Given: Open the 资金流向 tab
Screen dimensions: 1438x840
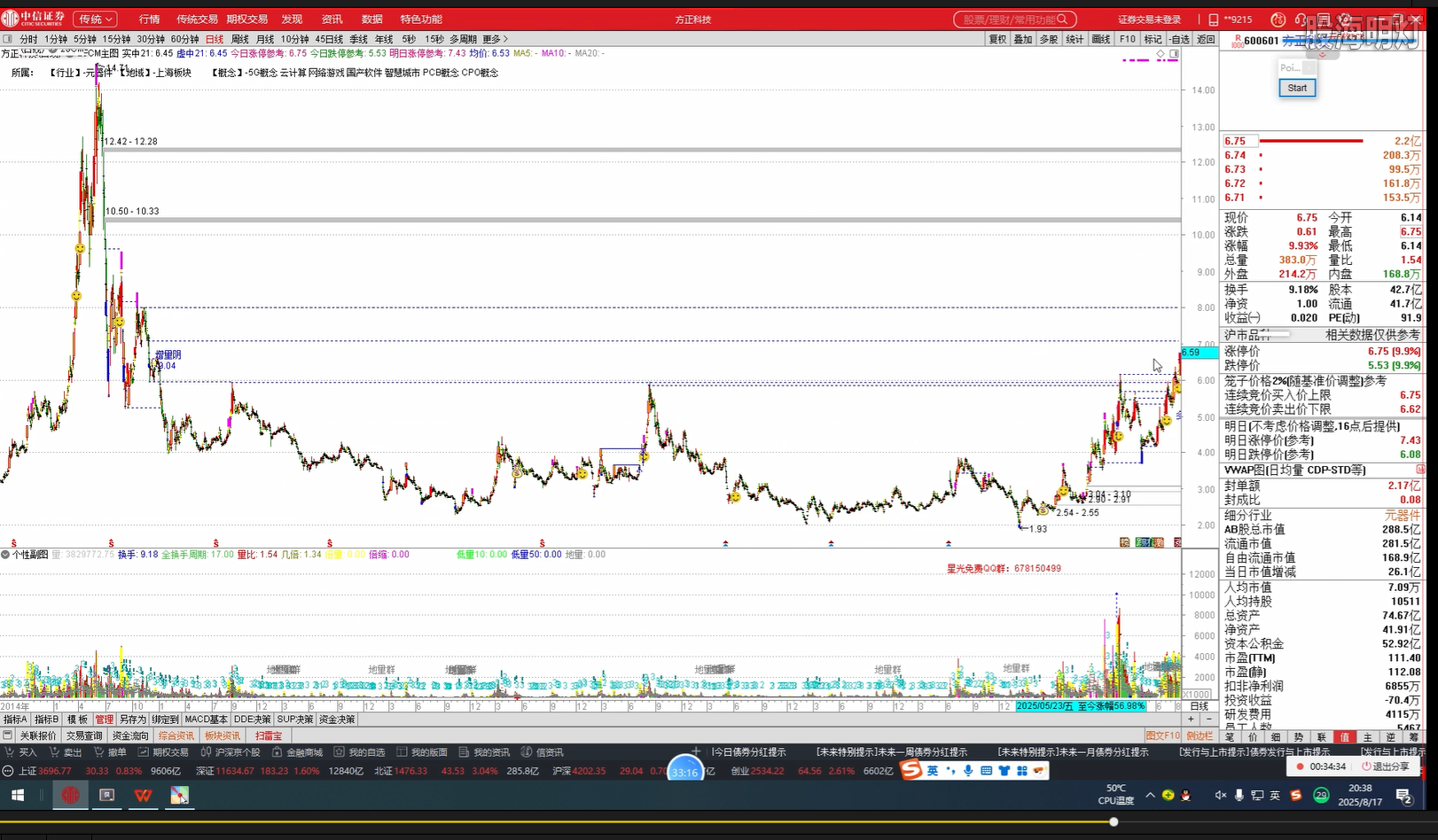Looking at the screenshot, I should pos(130,735).
